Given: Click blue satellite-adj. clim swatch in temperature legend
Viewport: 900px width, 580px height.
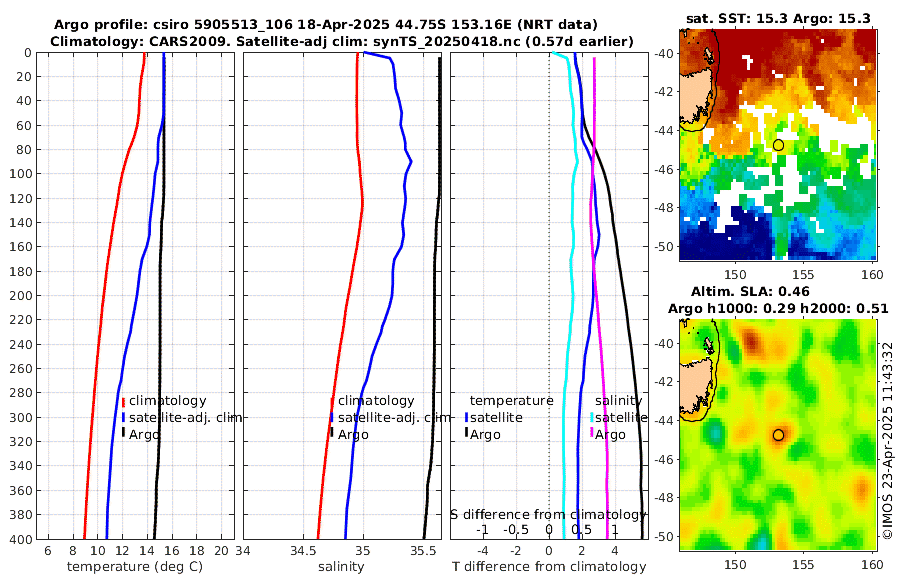Looking at the screenshot, I should click(x=123, y=417).
